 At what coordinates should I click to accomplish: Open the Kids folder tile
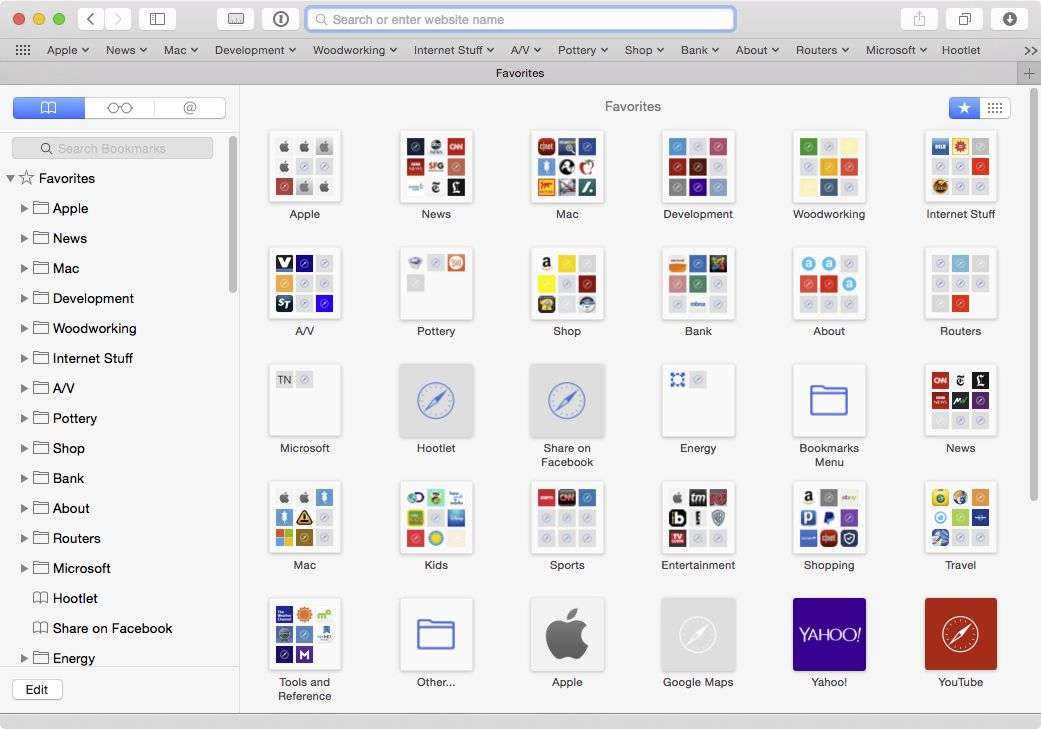tap(436, 517)
